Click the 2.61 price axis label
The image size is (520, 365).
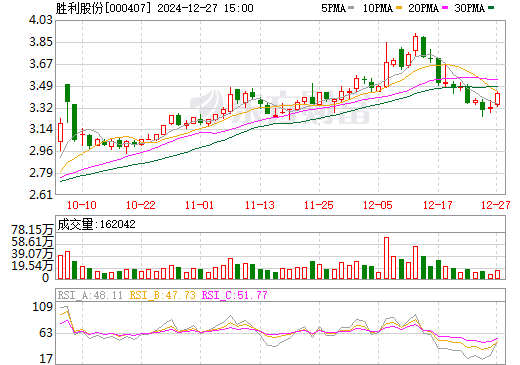tap(41, 195)
